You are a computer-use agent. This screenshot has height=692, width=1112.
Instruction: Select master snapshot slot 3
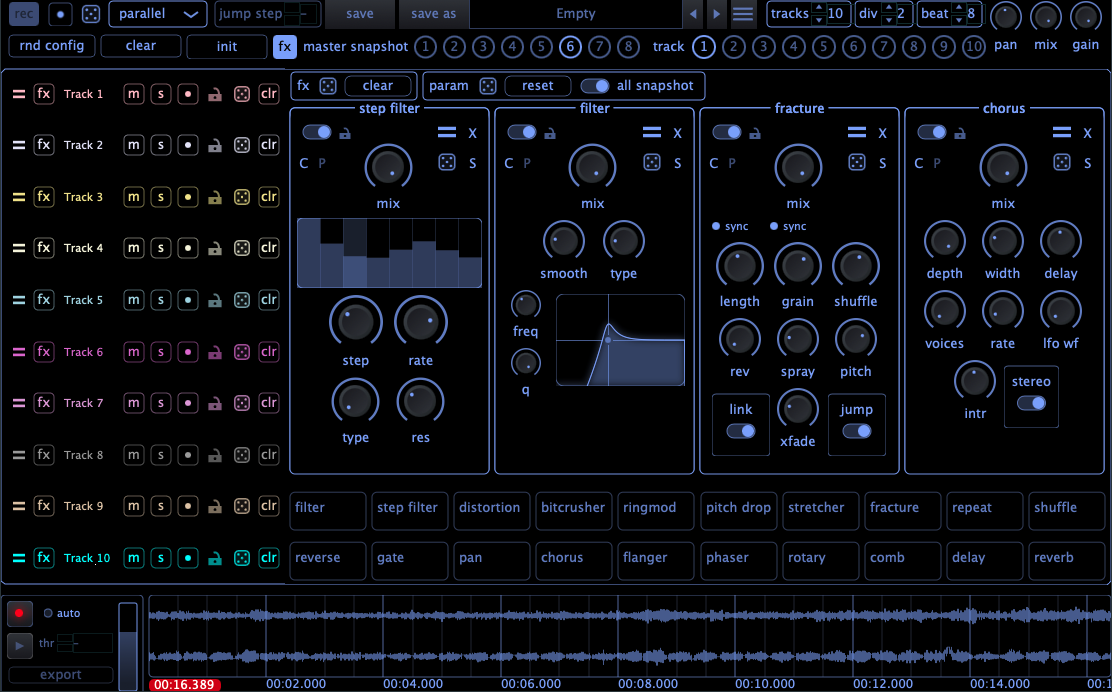(x=483, y=47)
